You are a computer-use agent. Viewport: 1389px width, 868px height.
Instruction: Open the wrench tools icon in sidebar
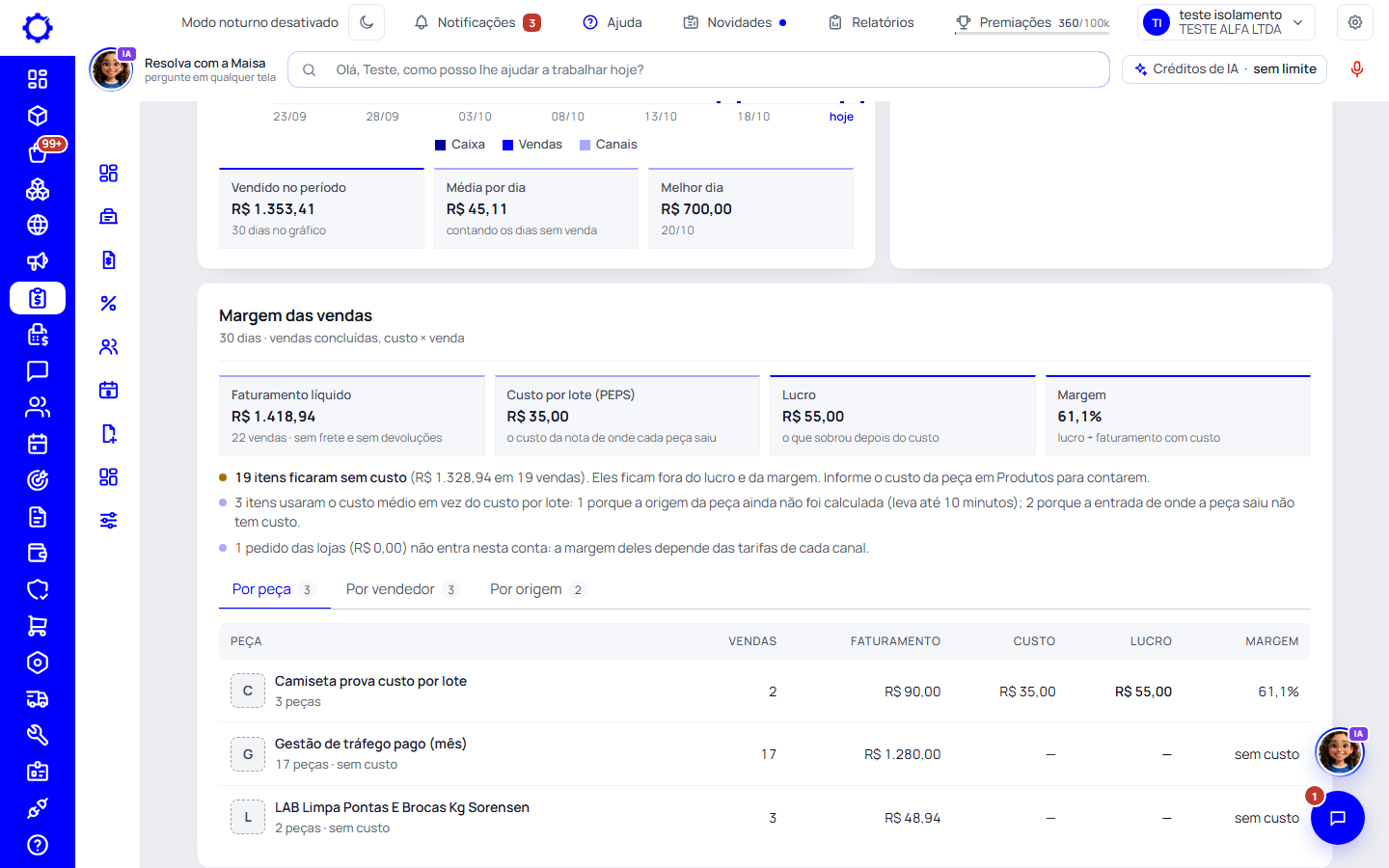coord(38,735)
